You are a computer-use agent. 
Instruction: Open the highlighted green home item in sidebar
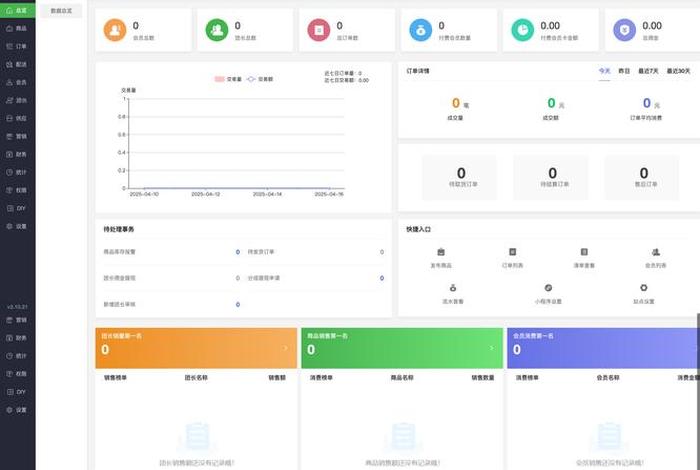17,10
